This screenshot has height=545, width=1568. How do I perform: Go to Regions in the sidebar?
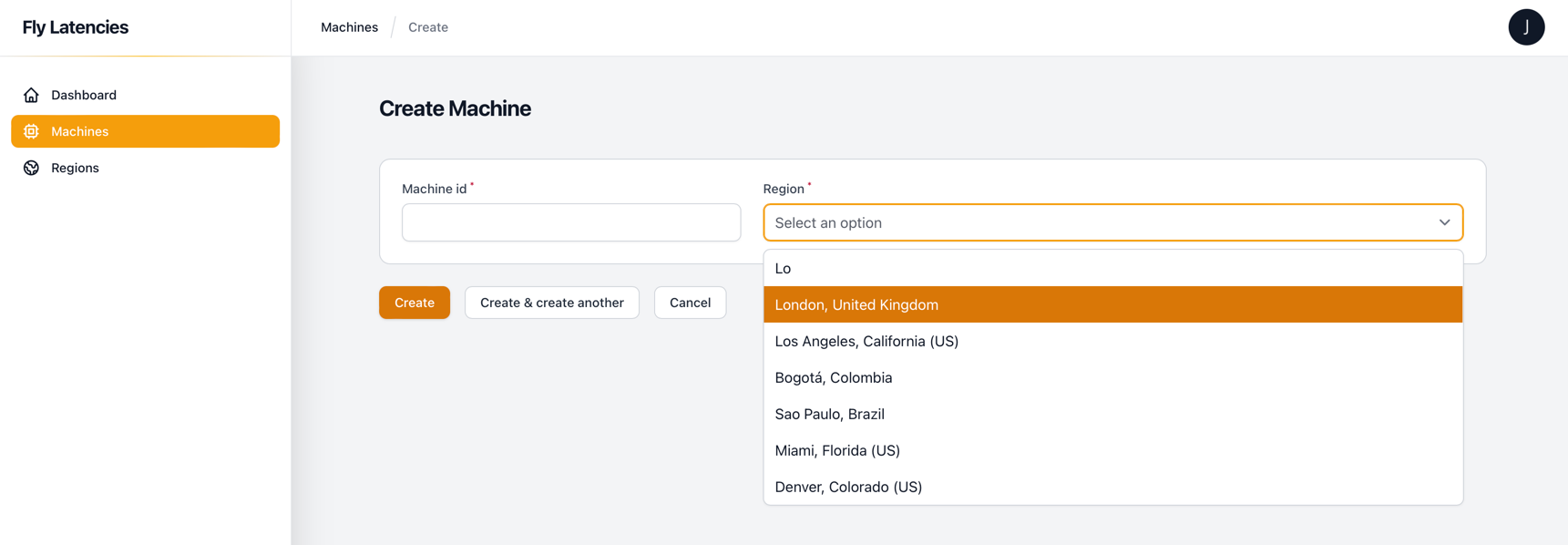[75, 168]
